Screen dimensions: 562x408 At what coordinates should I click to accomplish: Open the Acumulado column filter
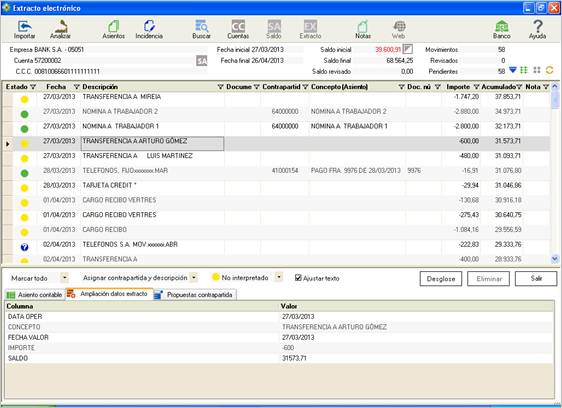pyautogui.click(x=519, y=87)
